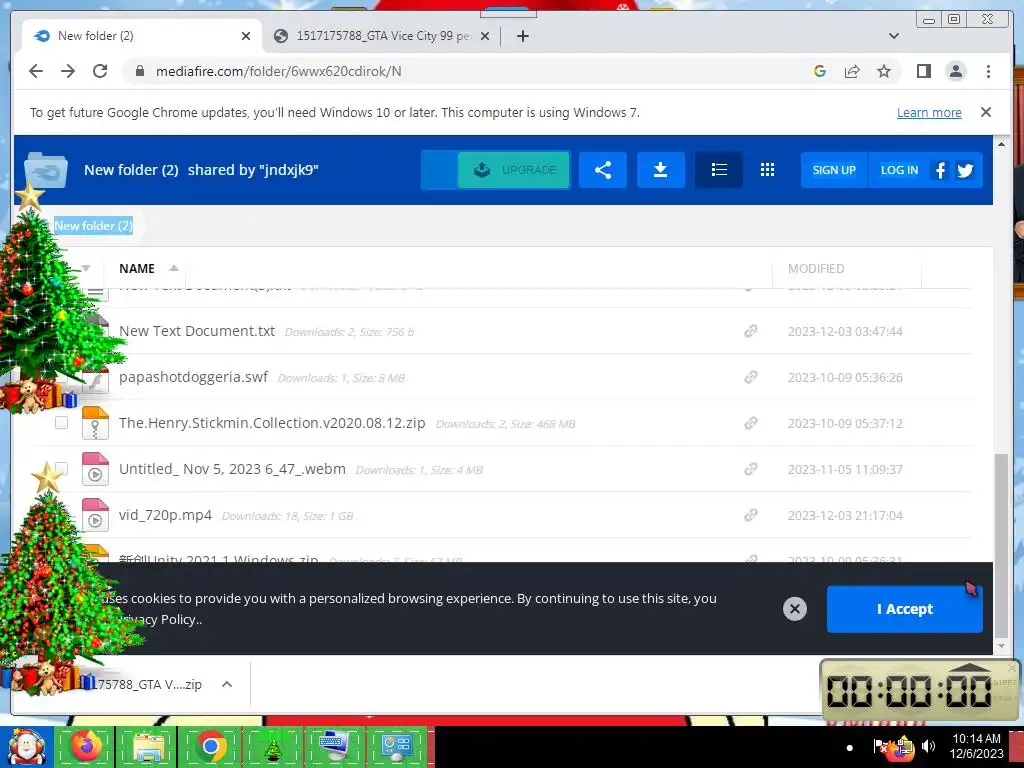Open vid_720p.mp4 file

click(x=165, y=515)
